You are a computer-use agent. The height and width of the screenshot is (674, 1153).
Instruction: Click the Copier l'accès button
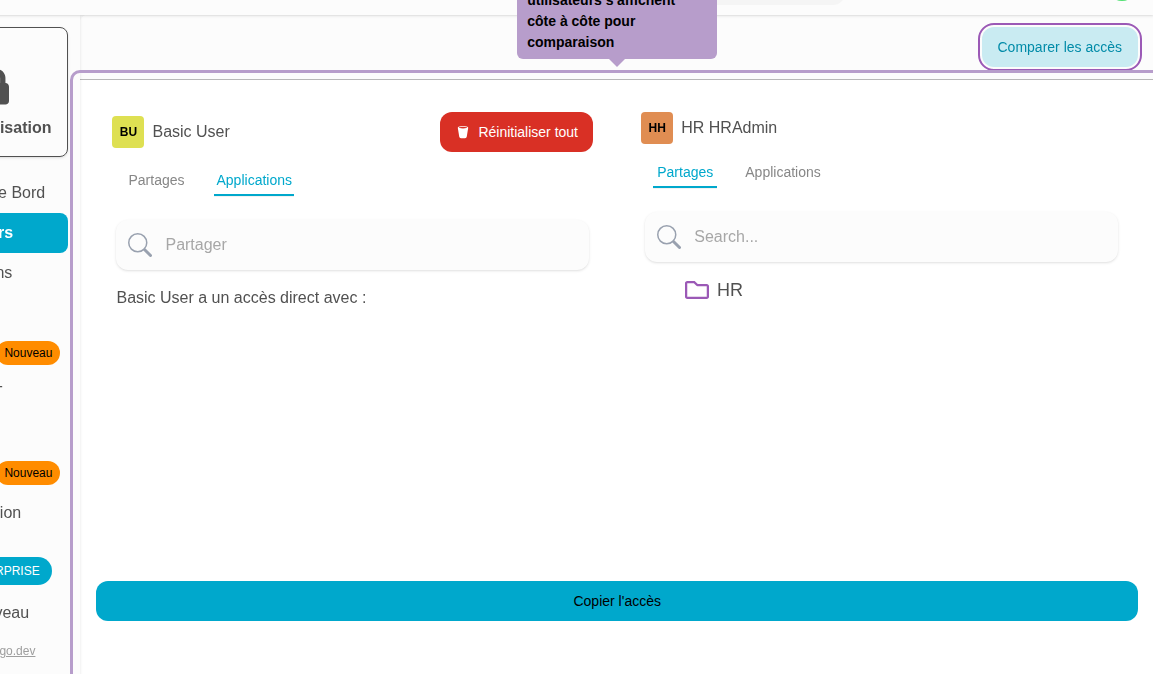pos(616,601)
